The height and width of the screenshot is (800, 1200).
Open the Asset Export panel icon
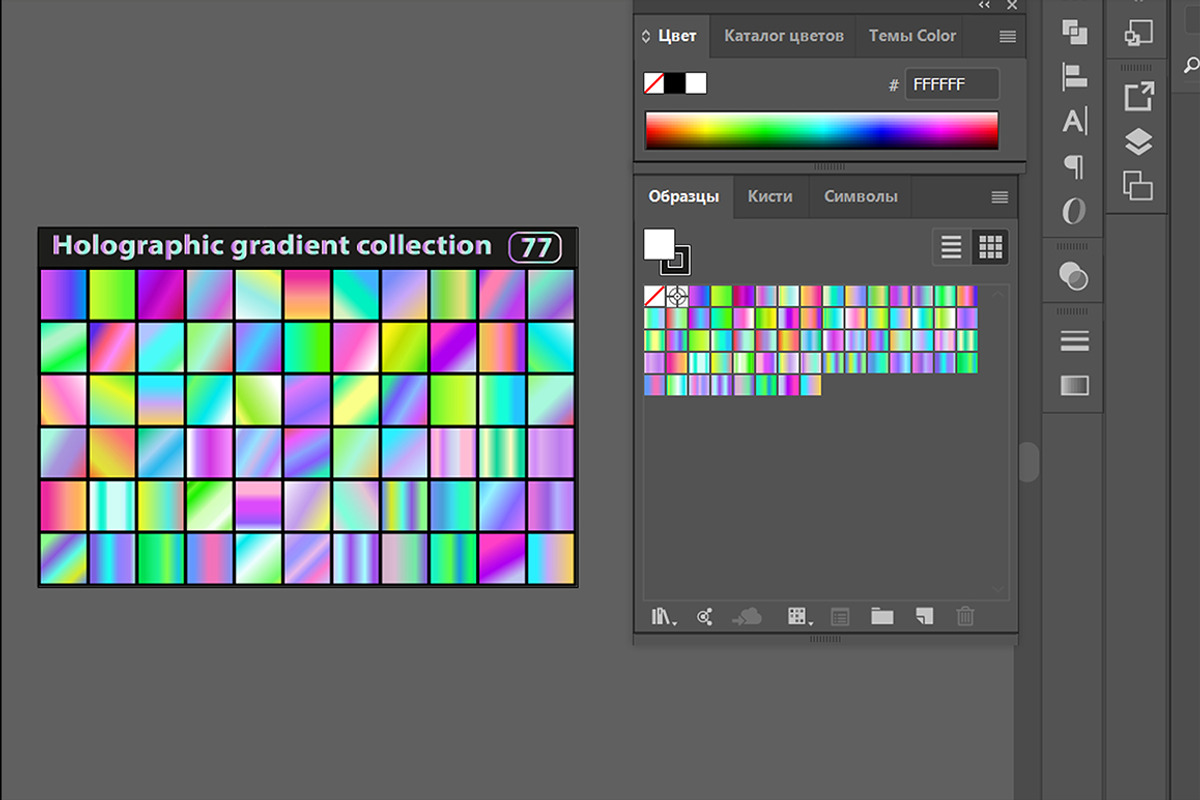pos(1138,96)
